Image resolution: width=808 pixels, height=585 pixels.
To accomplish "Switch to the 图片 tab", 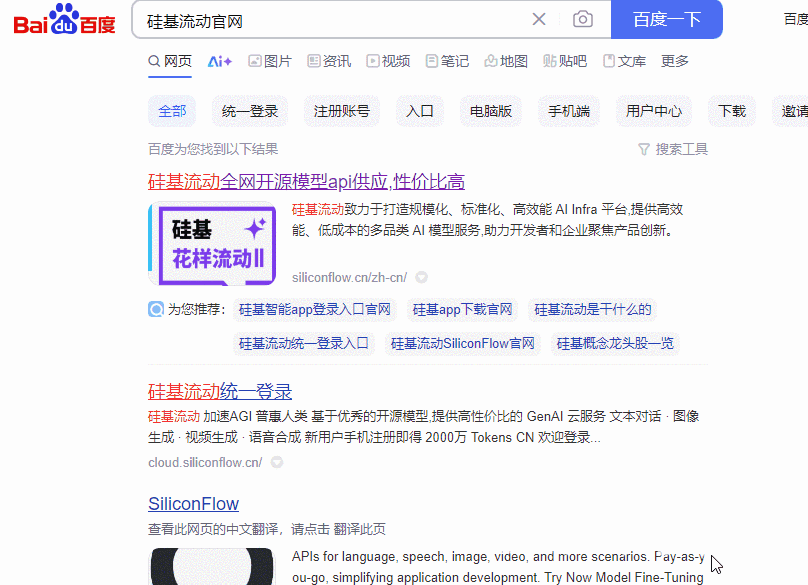I will click(x=270, y=61).
